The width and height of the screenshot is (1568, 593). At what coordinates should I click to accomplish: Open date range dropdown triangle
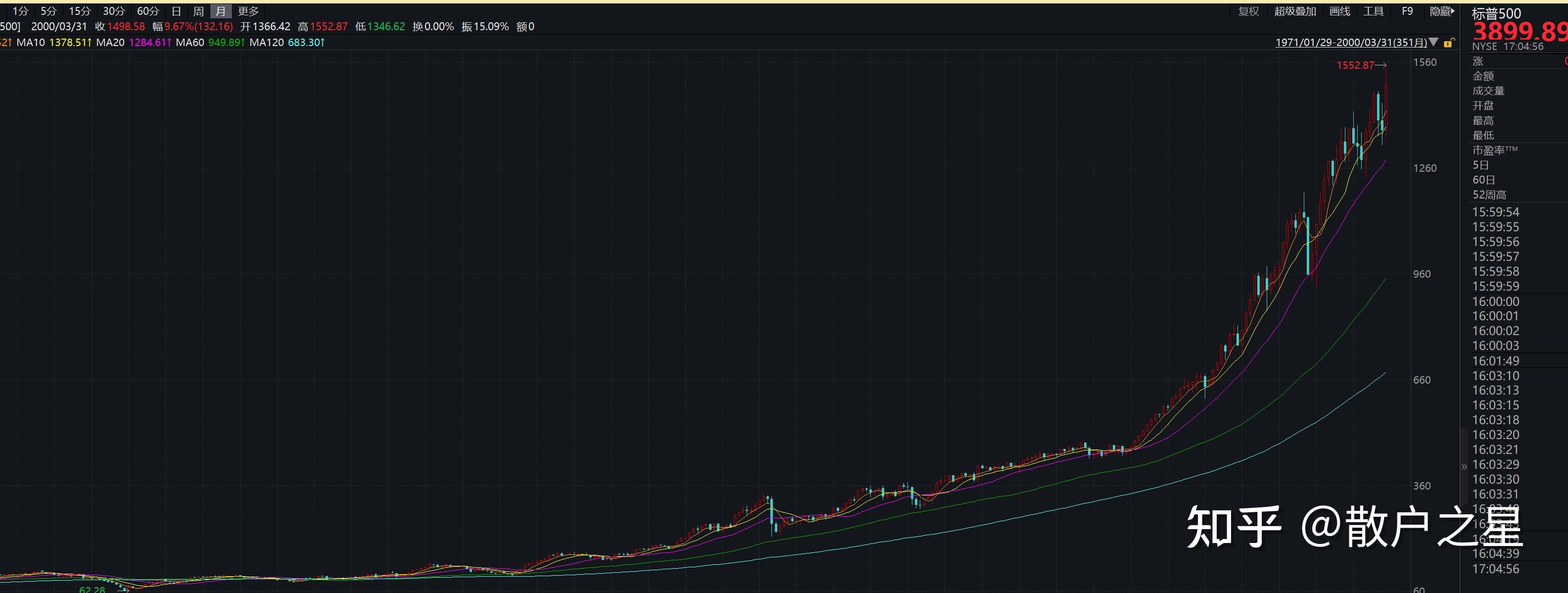pyautogui.click(x=1433, y=43)
